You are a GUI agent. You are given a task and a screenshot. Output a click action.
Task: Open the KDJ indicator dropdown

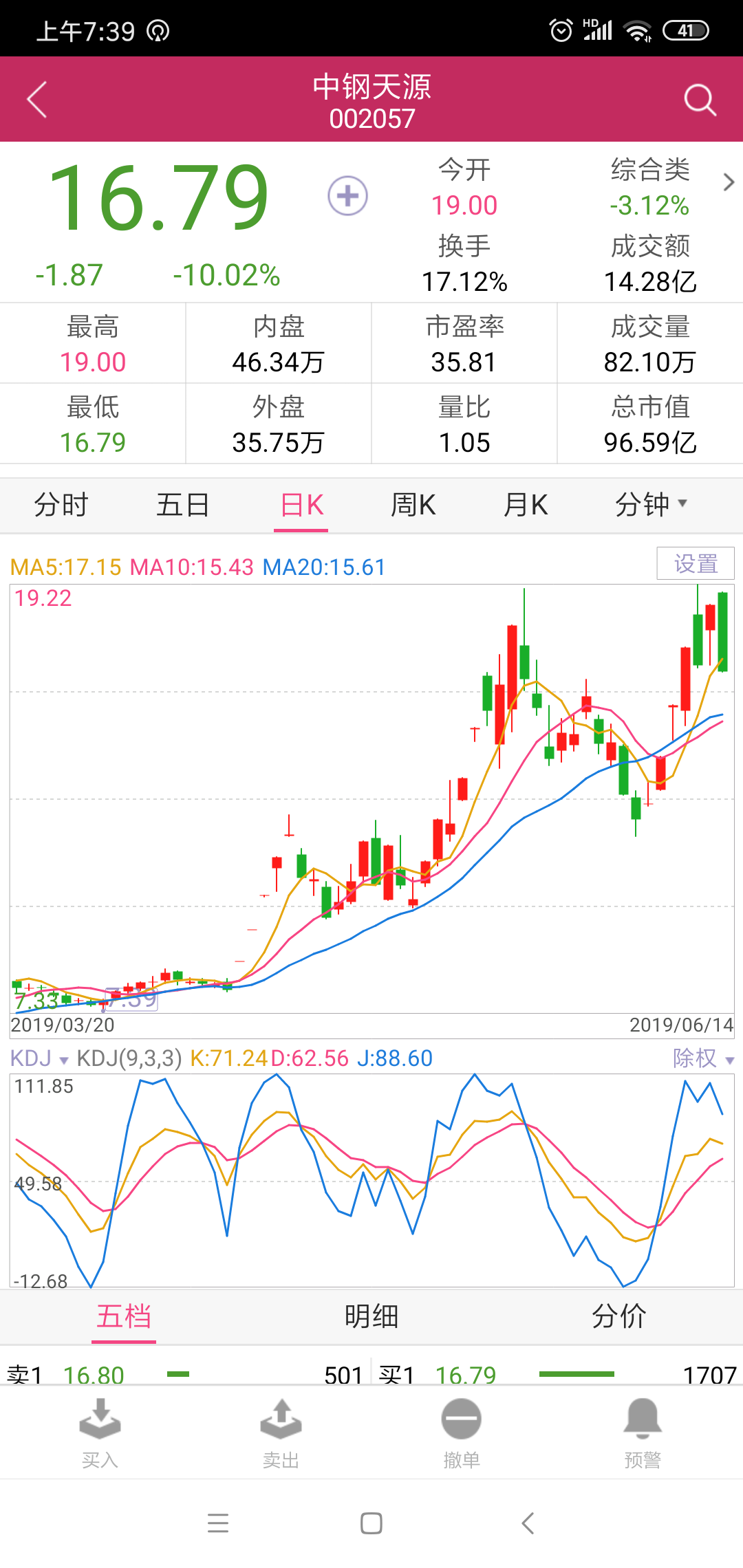(39, 1058)
